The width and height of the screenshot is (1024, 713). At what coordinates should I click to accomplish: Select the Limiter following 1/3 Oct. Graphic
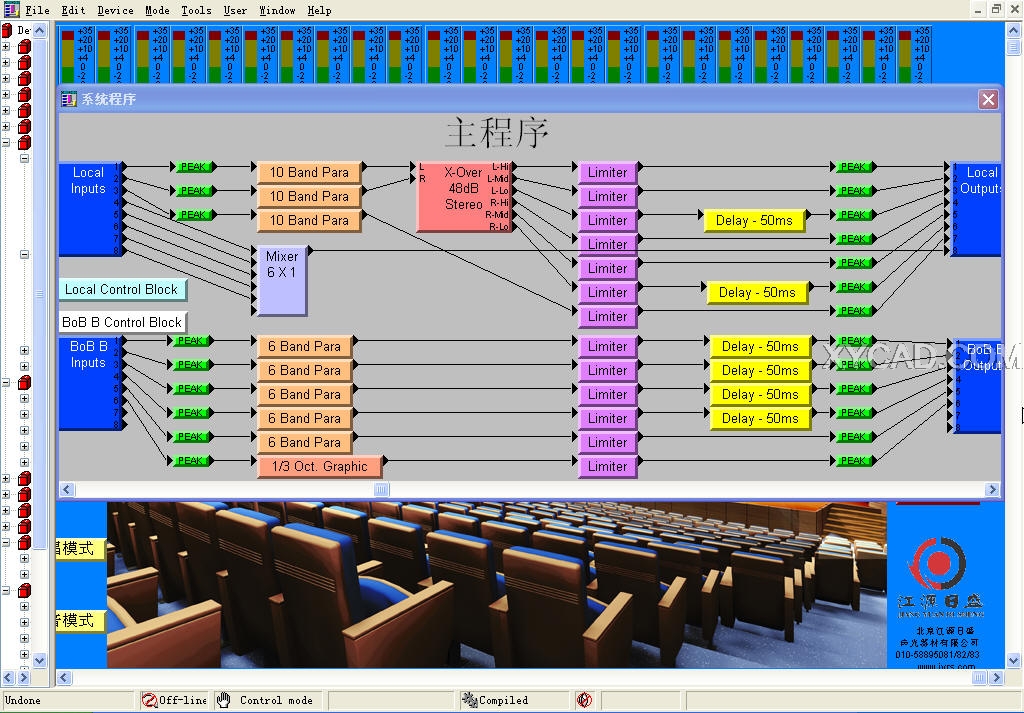click(x=607, y=466)
